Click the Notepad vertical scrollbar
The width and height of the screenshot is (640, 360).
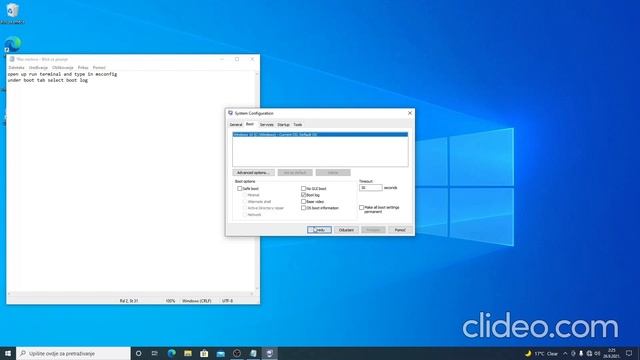257,181
